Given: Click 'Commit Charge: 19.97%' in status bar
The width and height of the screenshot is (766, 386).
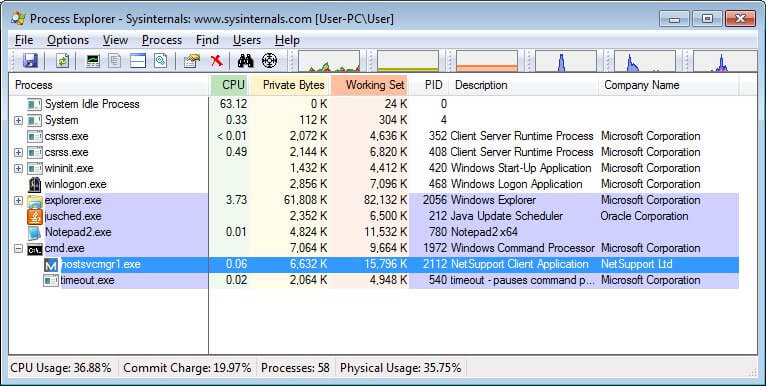Looking at the screenshot, I should pos(187,368).
